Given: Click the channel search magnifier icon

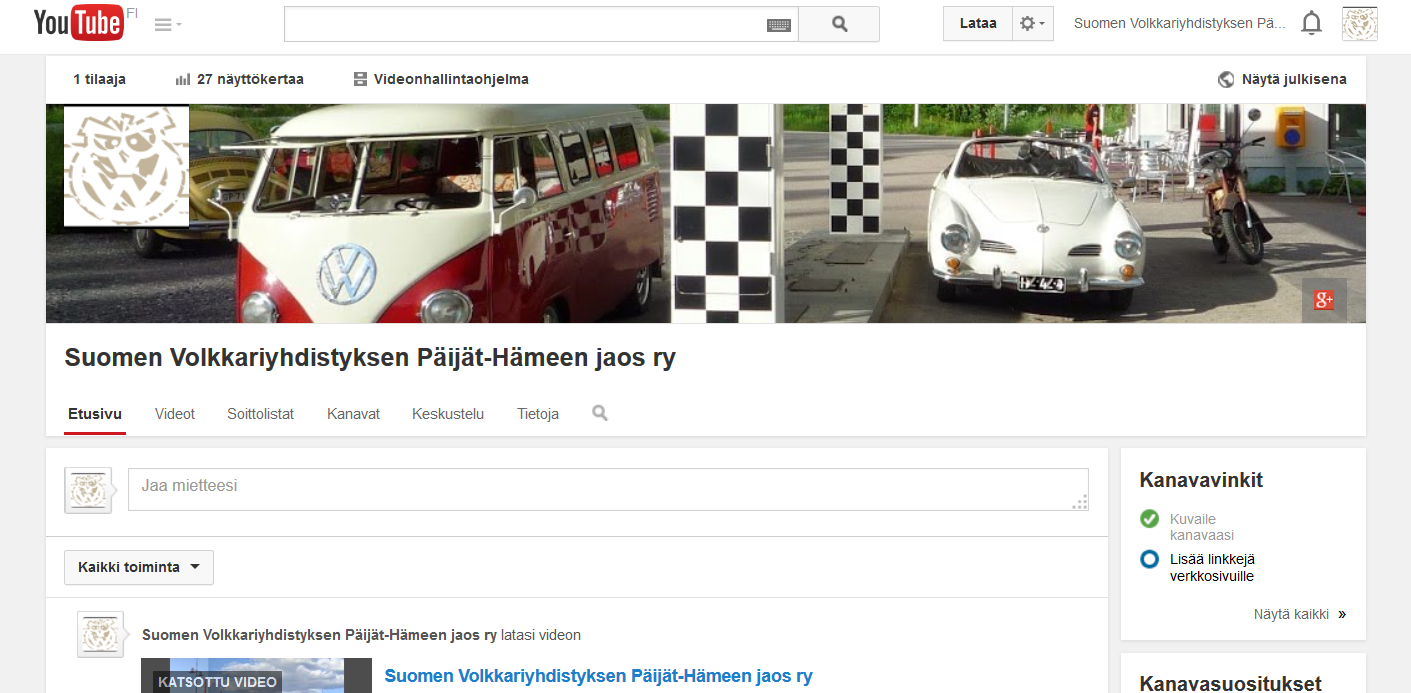Looking at the screenshot, I should (600, 413).
